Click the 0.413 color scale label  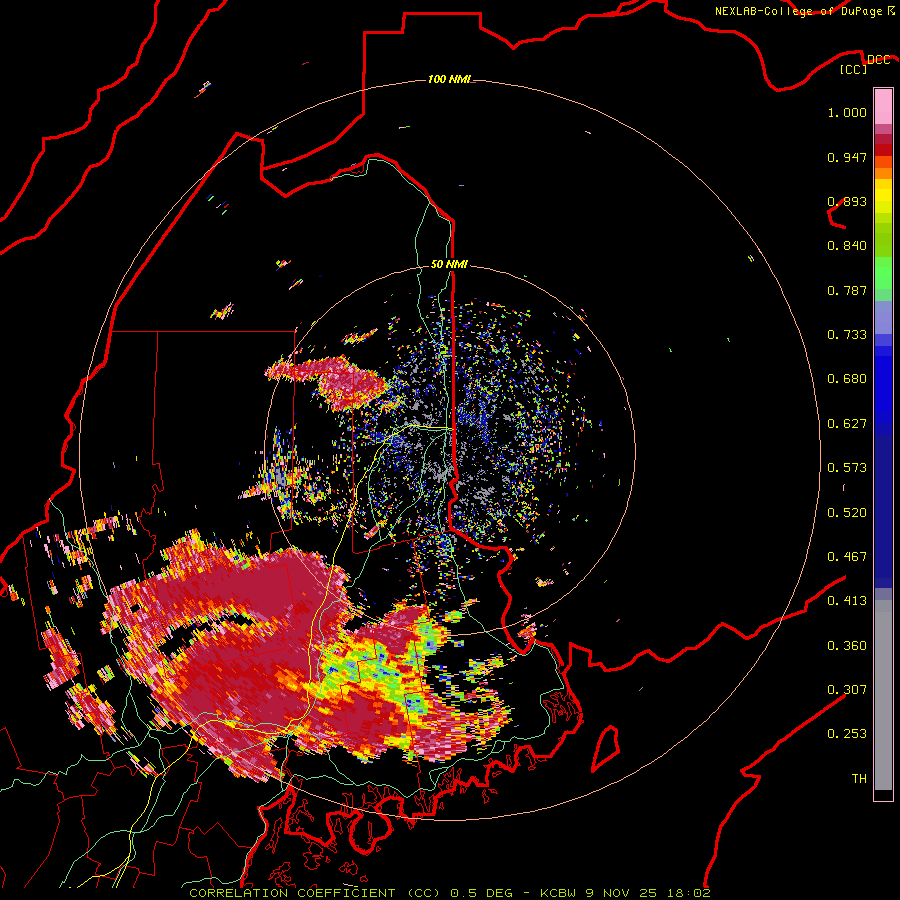(x=847, y=601)
